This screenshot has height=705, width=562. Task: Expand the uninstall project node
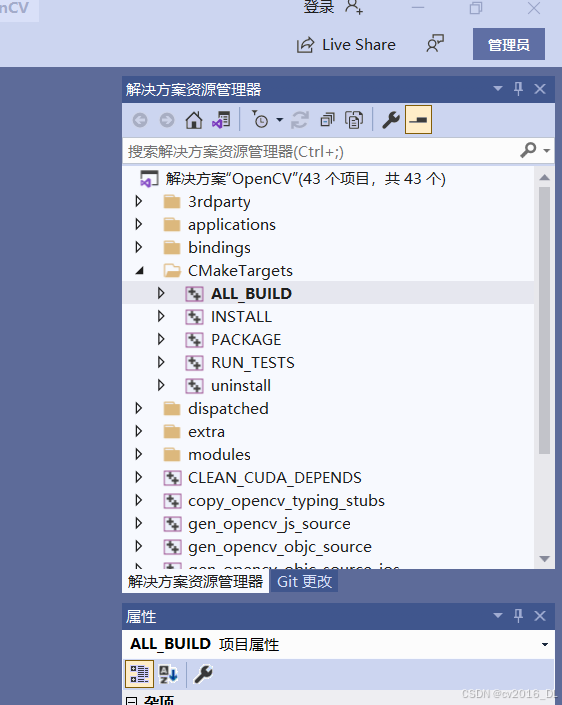pyautogui.click(x=161, y=385)
